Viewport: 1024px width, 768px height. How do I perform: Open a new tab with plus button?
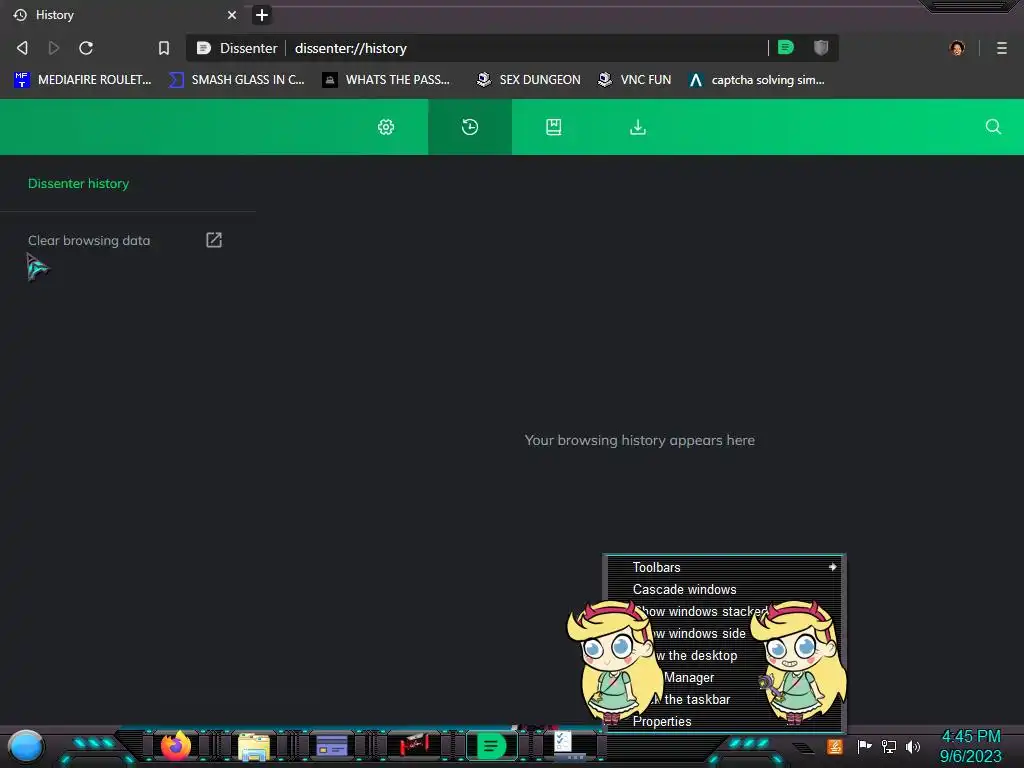tap(262, 15)
